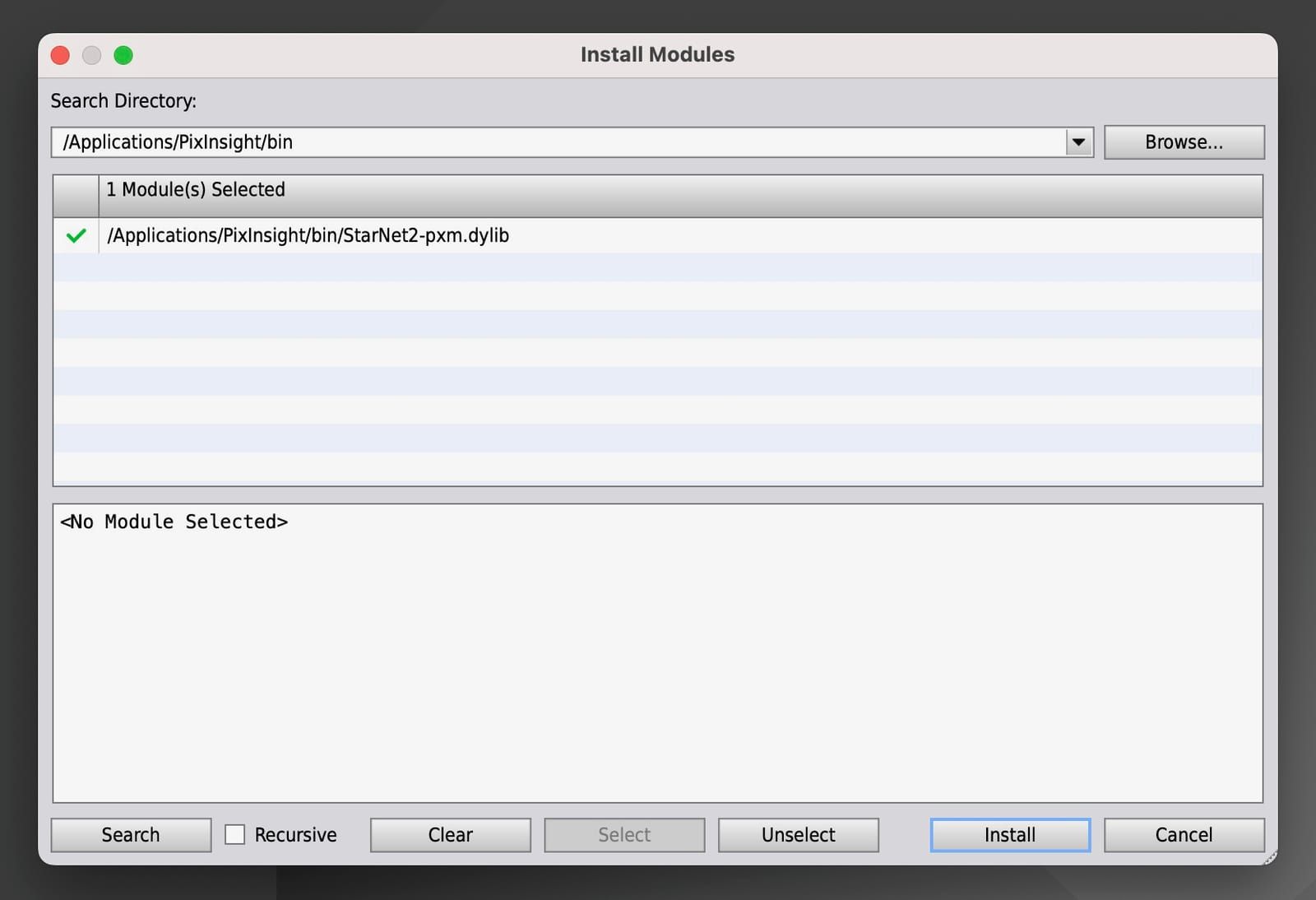Zoom the window with the green button
Viewport: 1316px width, 900px height.
[x=123, y=55]
